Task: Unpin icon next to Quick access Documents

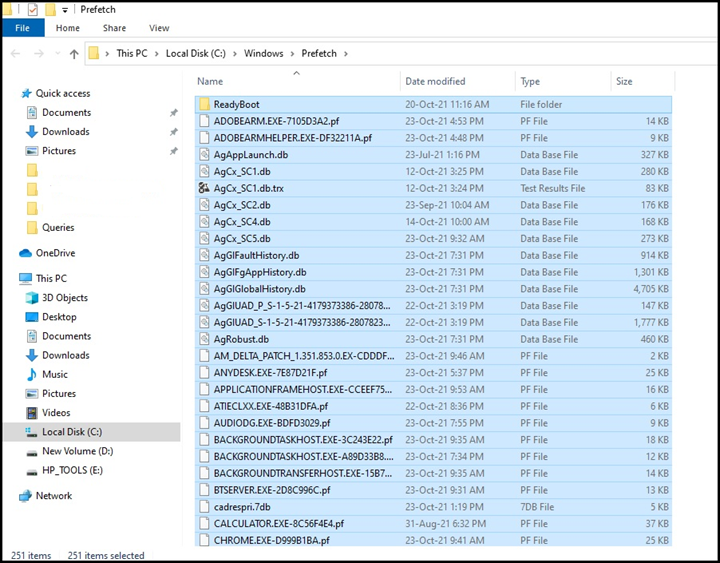Action: pos(174,113)
